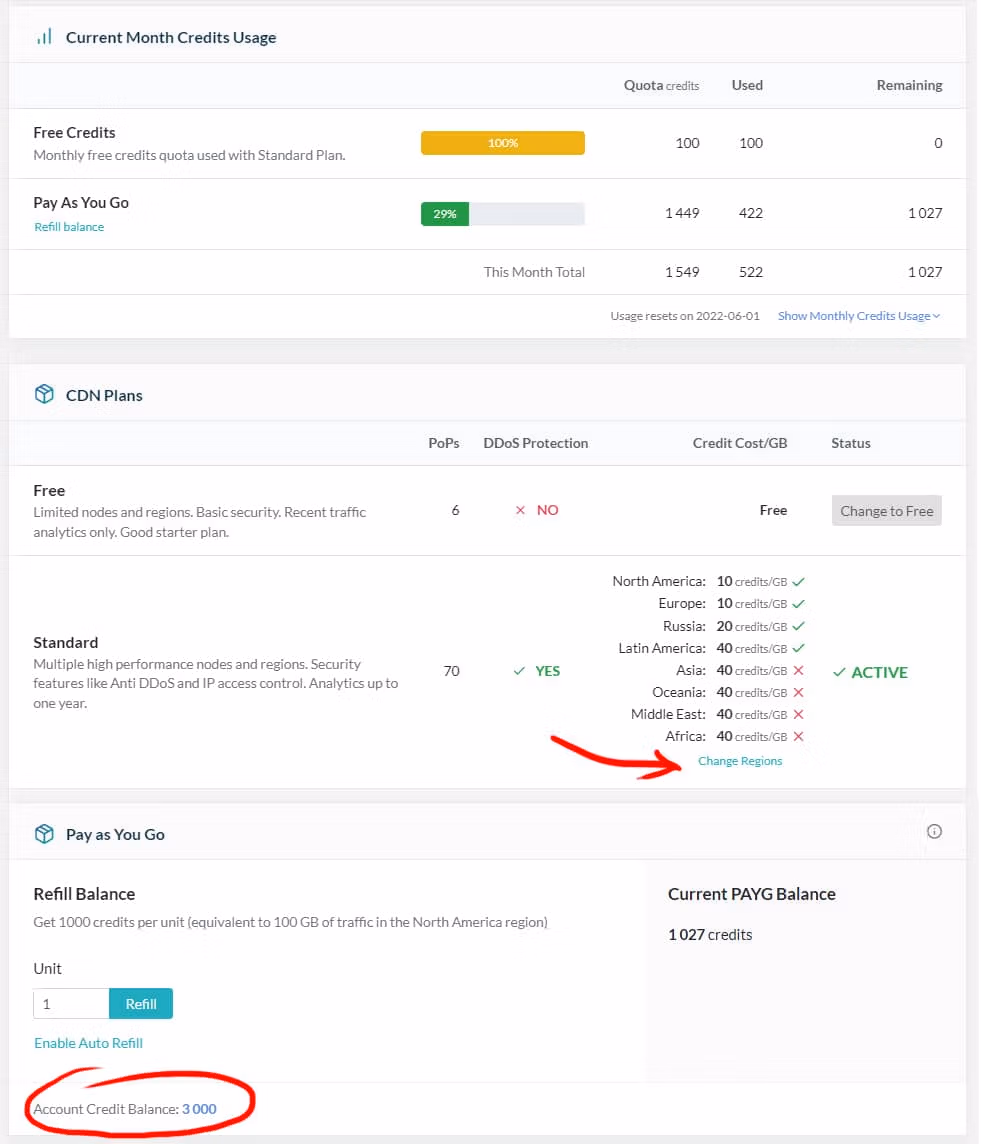
Task: Click the 422 used credits value
Action: click(x=751, y=213)
